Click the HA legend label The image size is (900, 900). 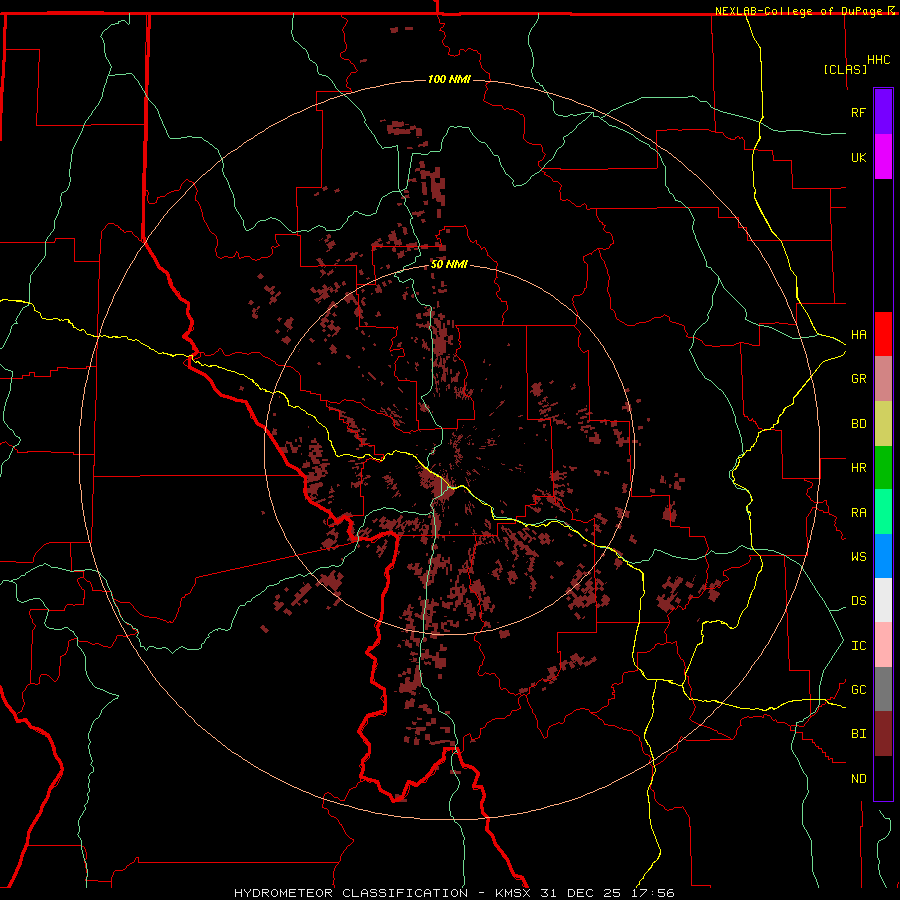[x=858, y=334]
